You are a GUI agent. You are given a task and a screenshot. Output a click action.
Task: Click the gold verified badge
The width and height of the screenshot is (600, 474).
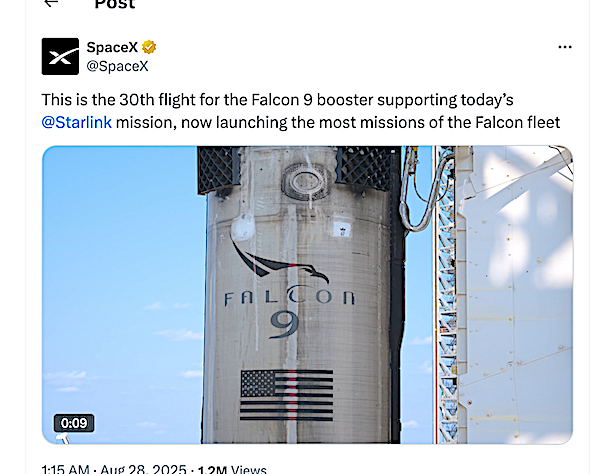149,47
